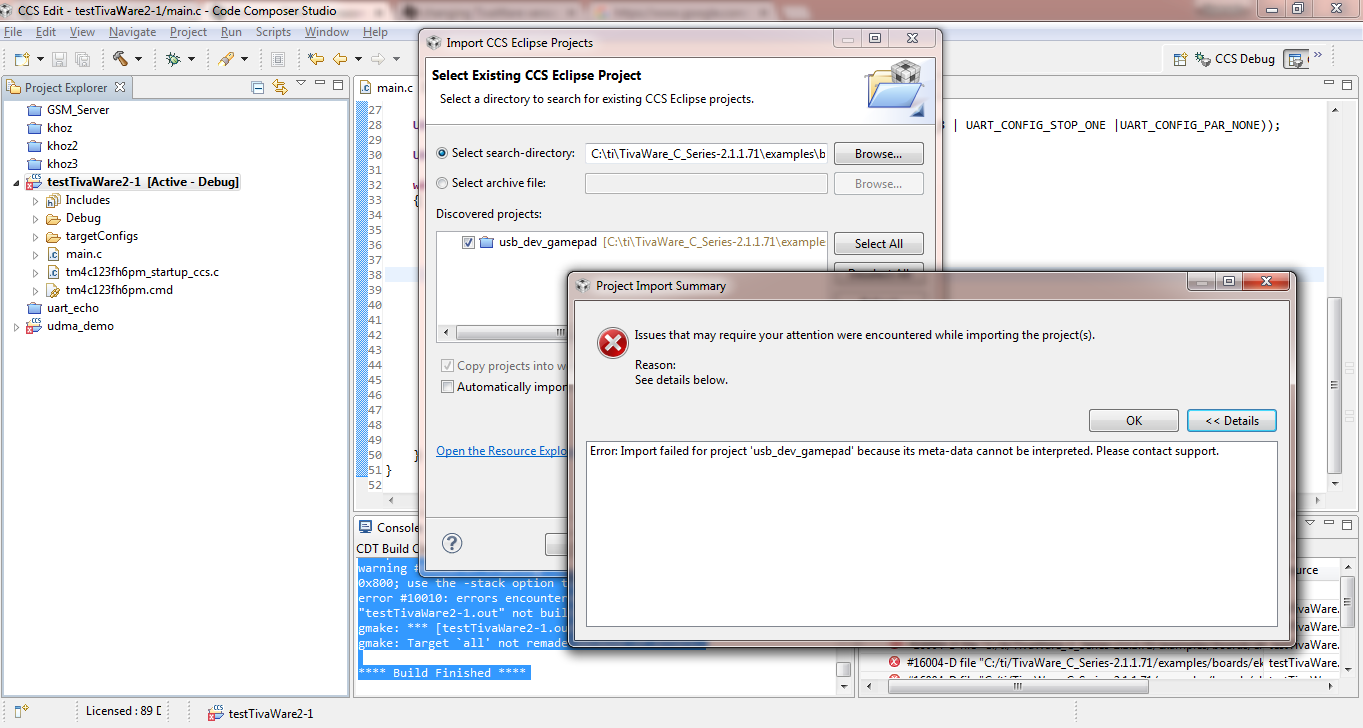Click the Build hammer toolbar icon
Viewport: 1363px width, 728px height.
[x=121, y=59]
